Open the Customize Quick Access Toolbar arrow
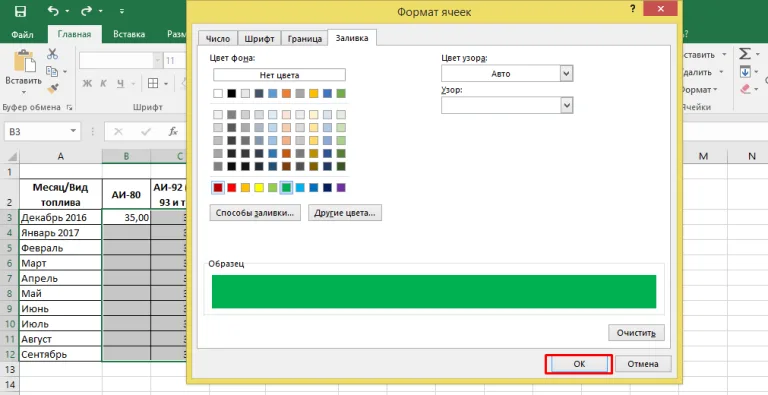Screen dimensions: 768x395 pos(121,11)
